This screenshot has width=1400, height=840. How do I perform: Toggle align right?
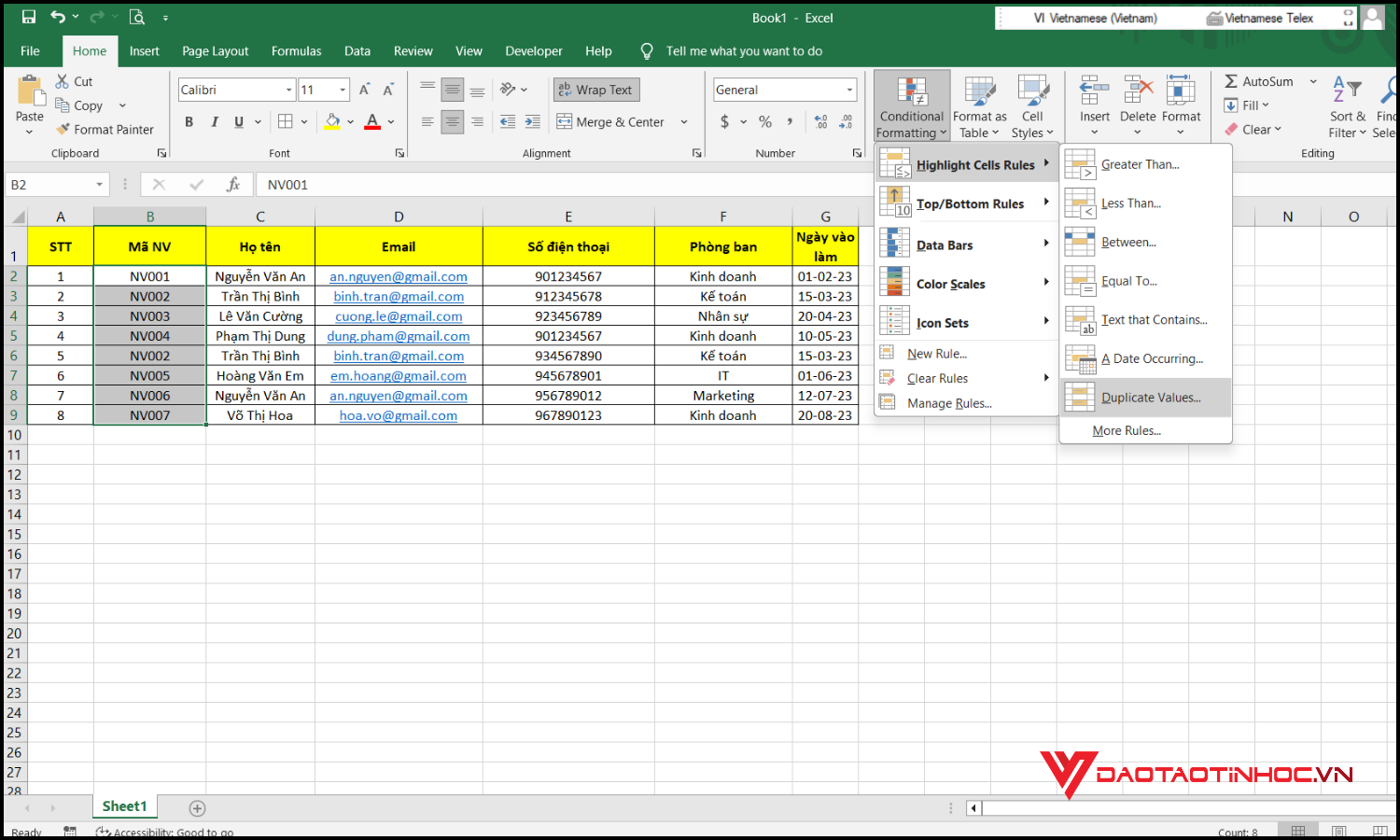(x=478, y=121)
